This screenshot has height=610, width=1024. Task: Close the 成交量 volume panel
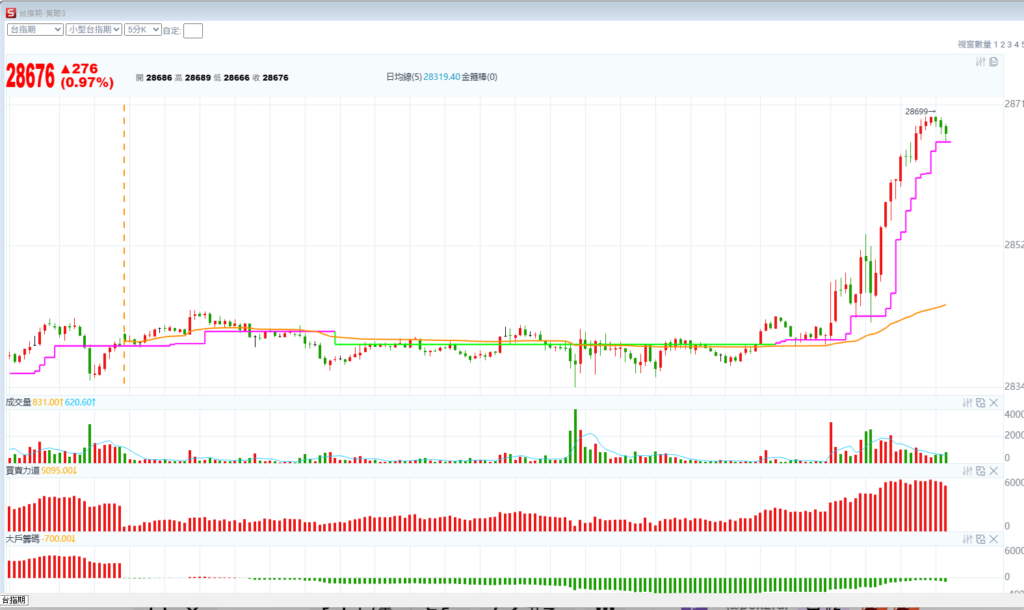click(994, 402)
